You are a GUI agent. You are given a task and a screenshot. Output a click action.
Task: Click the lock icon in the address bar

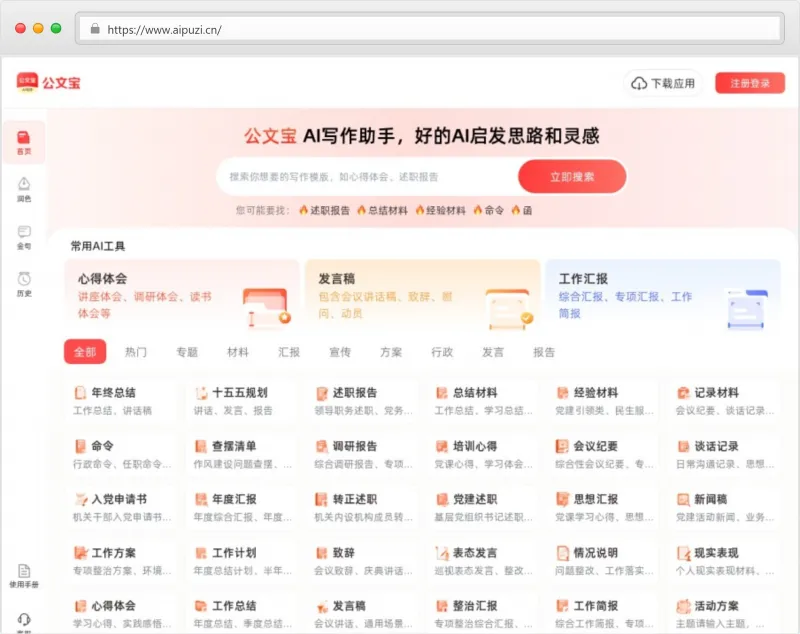pos(96,30)
